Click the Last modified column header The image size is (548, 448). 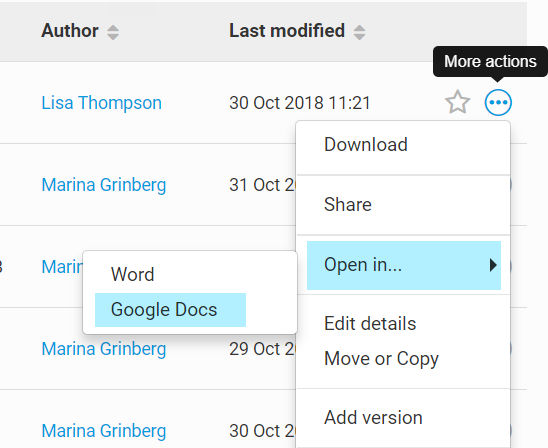click(287, 31)
